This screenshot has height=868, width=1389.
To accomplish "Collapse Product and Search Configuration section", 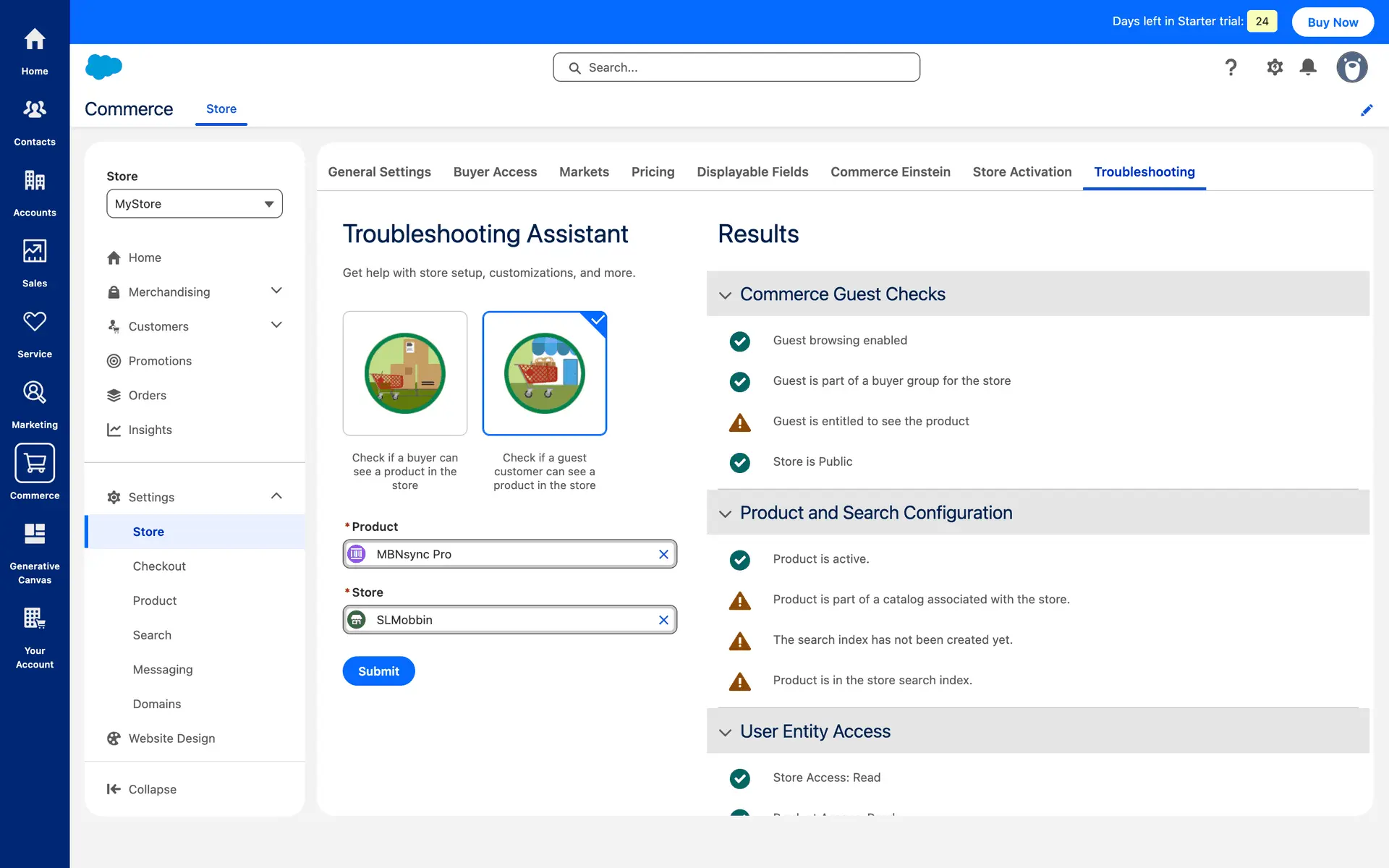I will pos(725,514).
